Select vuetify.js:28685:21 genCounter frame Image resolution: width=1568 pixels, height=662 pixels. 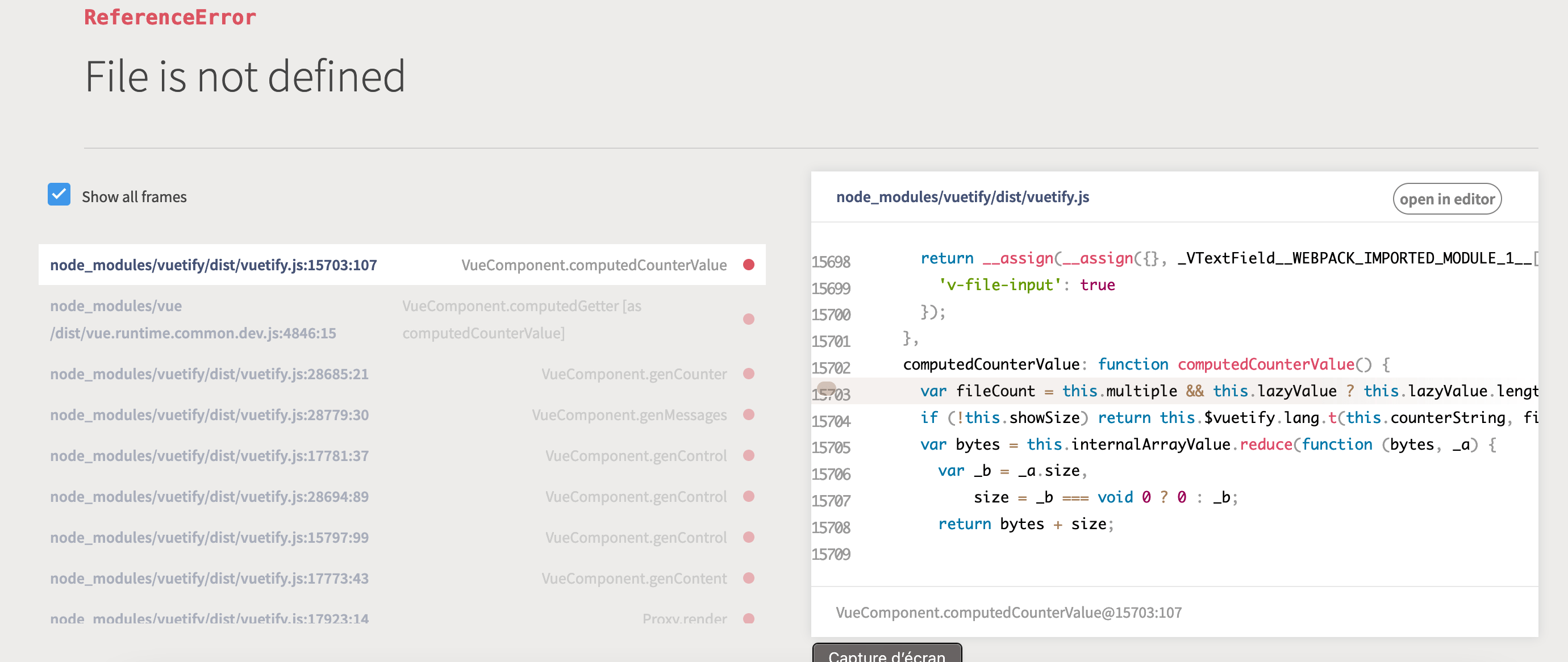pos(209,374)
